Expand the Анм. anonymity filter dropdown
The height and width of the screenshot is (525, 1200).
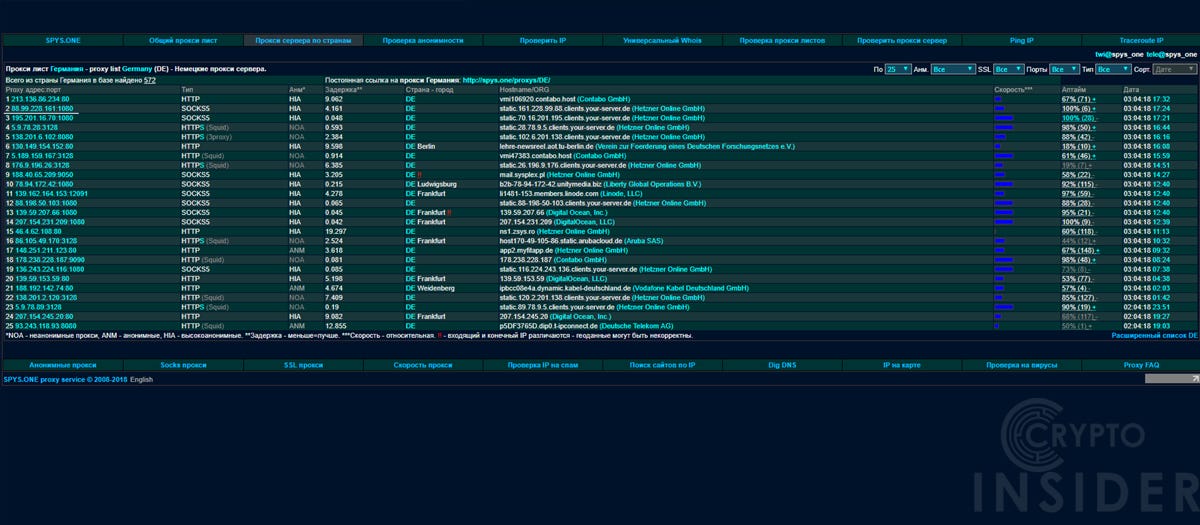coord(953,69)
